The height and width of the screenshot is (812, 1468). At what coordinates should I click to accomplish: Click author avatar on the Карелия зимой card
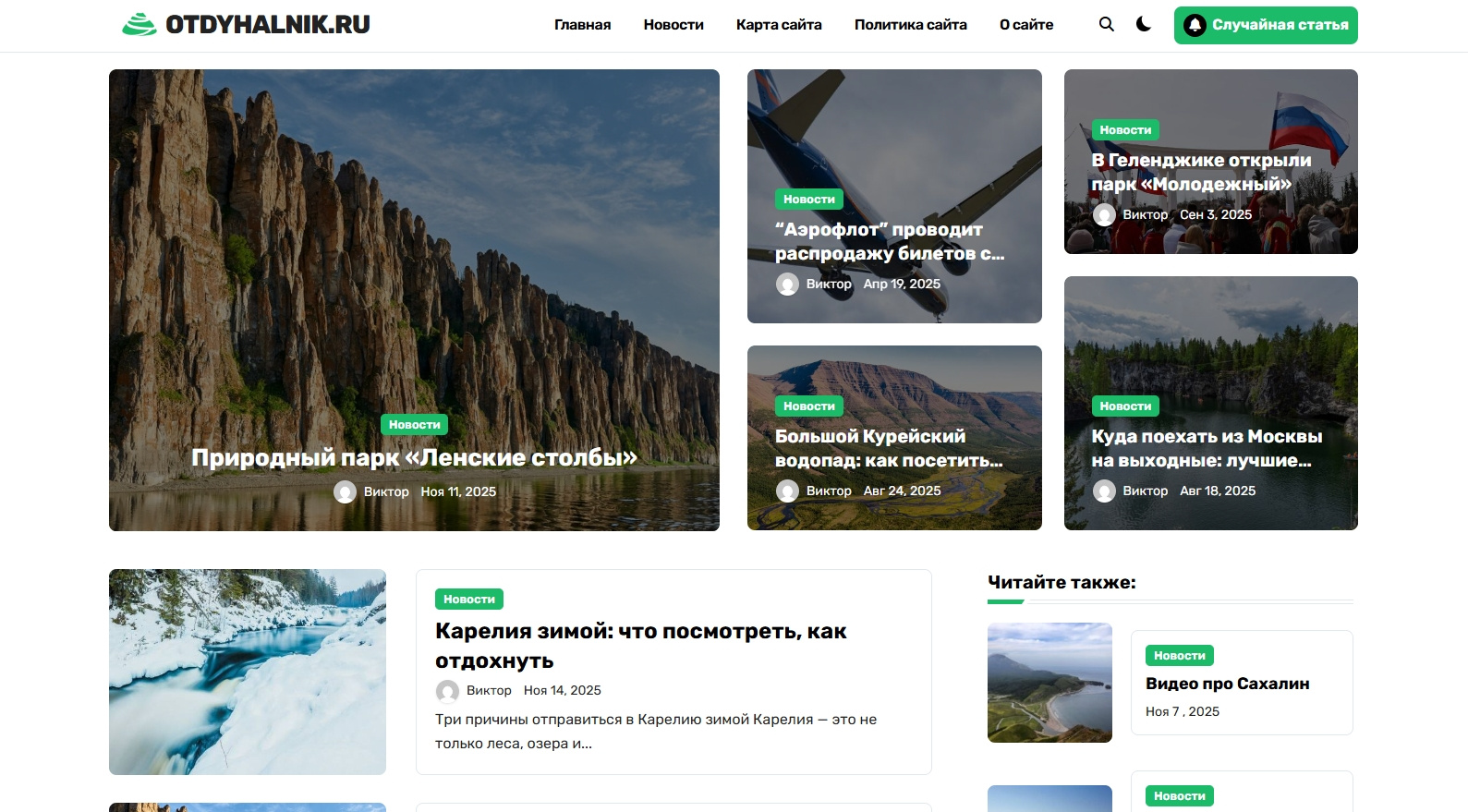click(x=447, y=691)
